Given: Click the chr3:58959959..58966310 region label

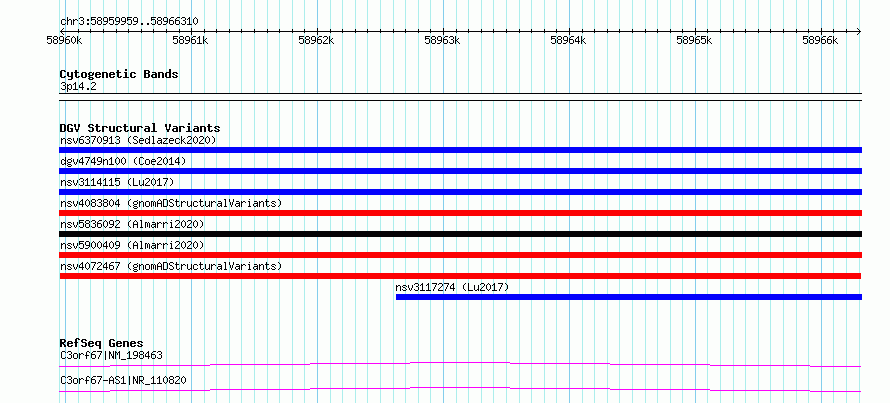Looking at the screenshot, I should click(x=129, y=22).
